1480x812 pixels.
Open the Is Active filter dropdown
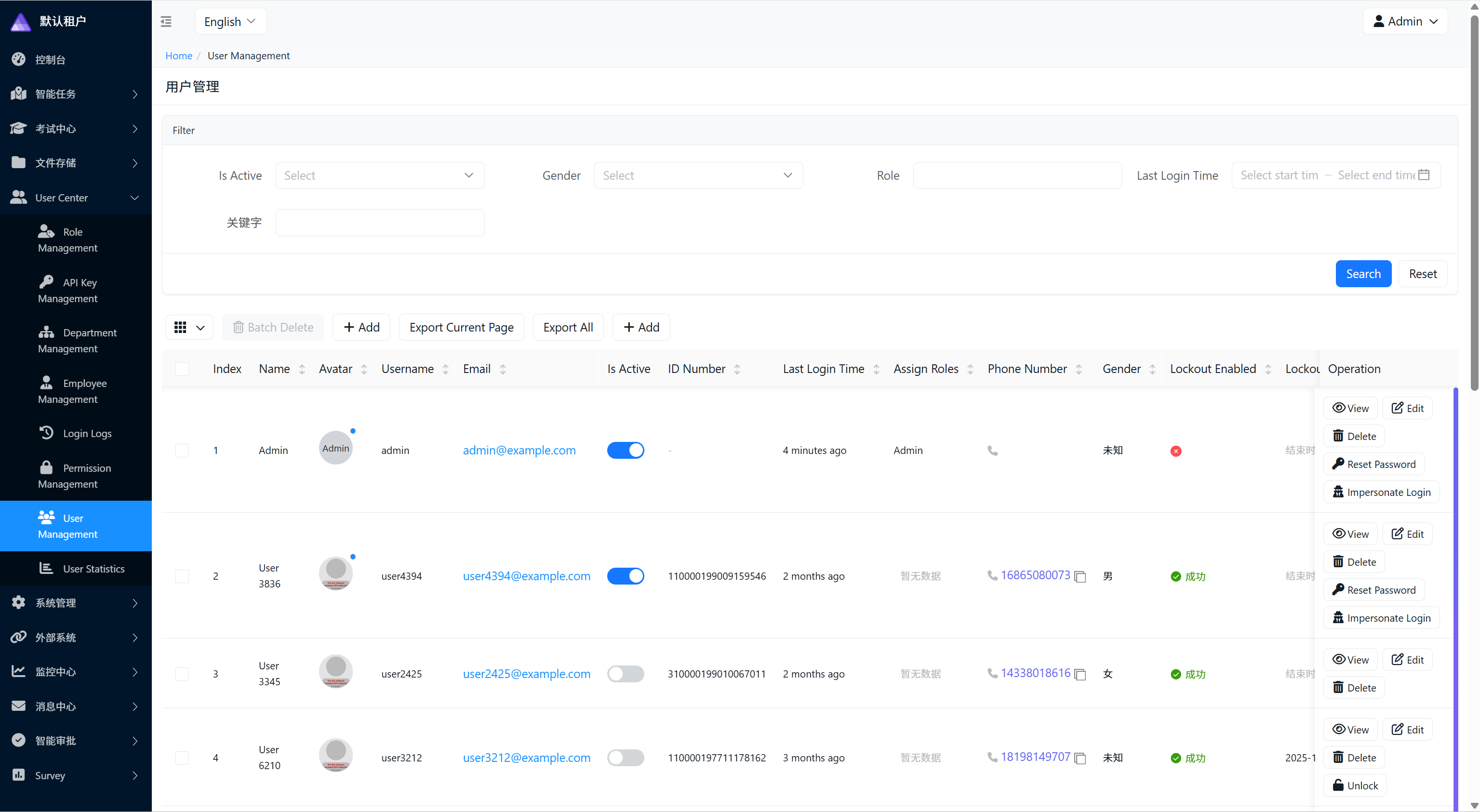(380, 175)
